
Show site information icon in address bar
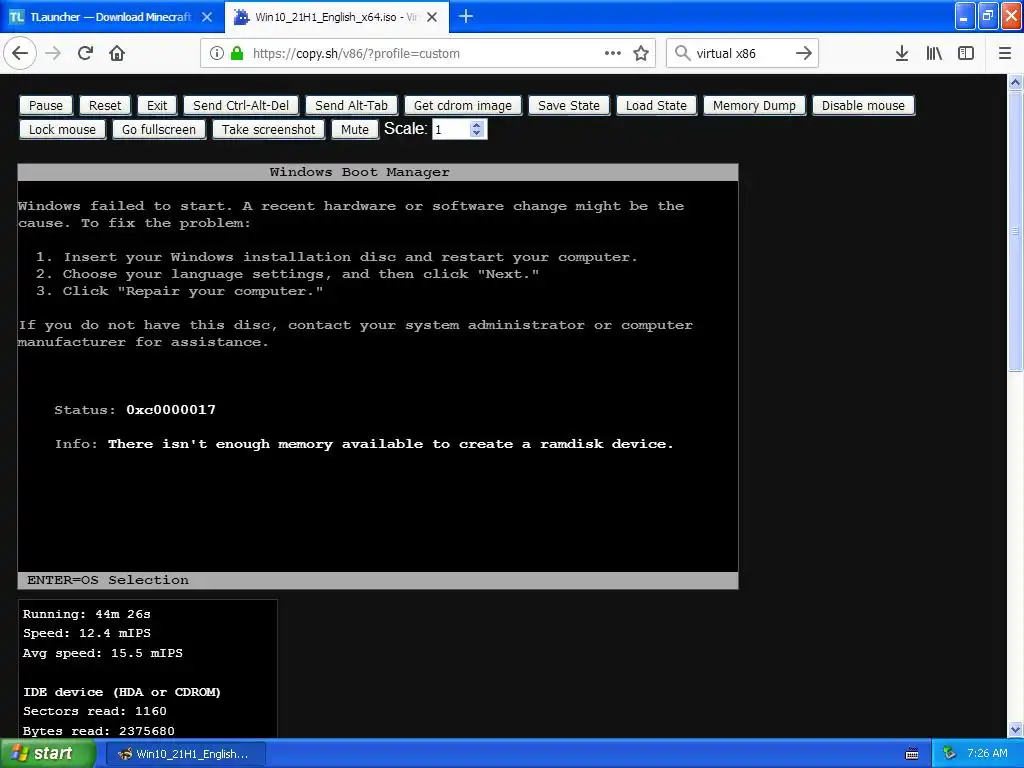217,53
